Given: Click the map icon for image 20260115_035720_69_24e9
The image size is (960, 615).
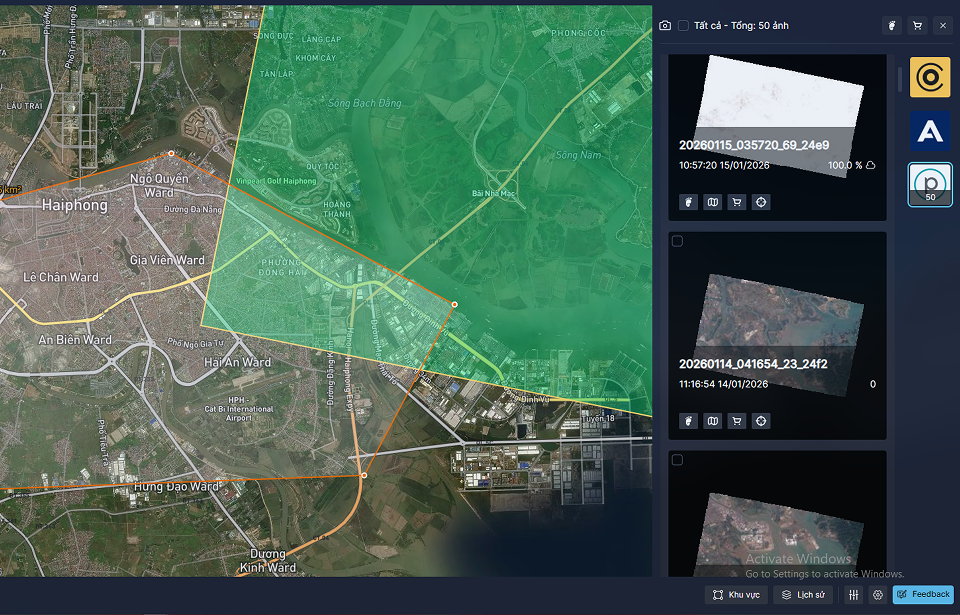Looking at the screenshot, I should (712, 202).
